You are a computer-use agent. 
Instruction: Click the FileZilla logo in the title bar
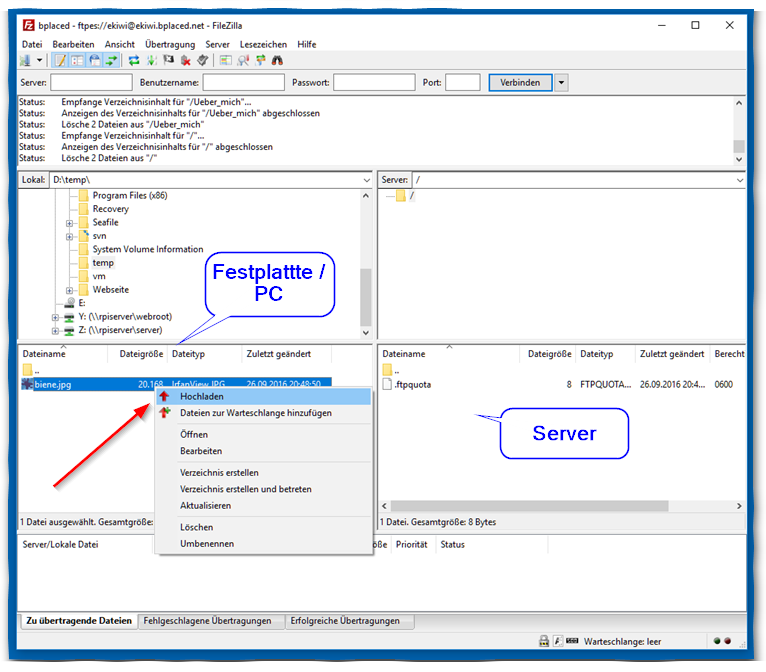pos(29,25)
